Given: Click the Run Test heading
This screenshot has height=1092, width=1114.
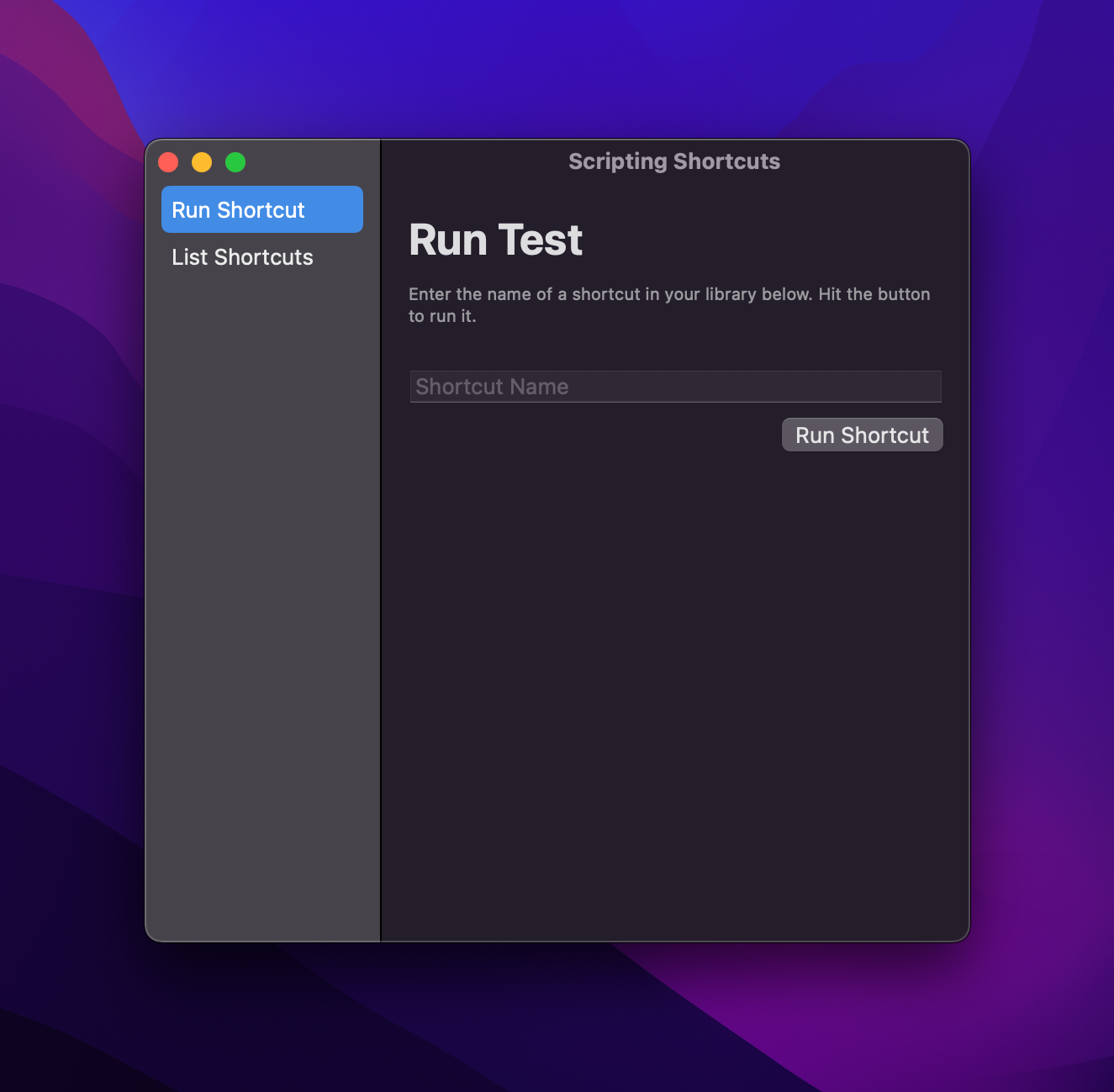Looking at the screenshot, I should click(495, 240).
